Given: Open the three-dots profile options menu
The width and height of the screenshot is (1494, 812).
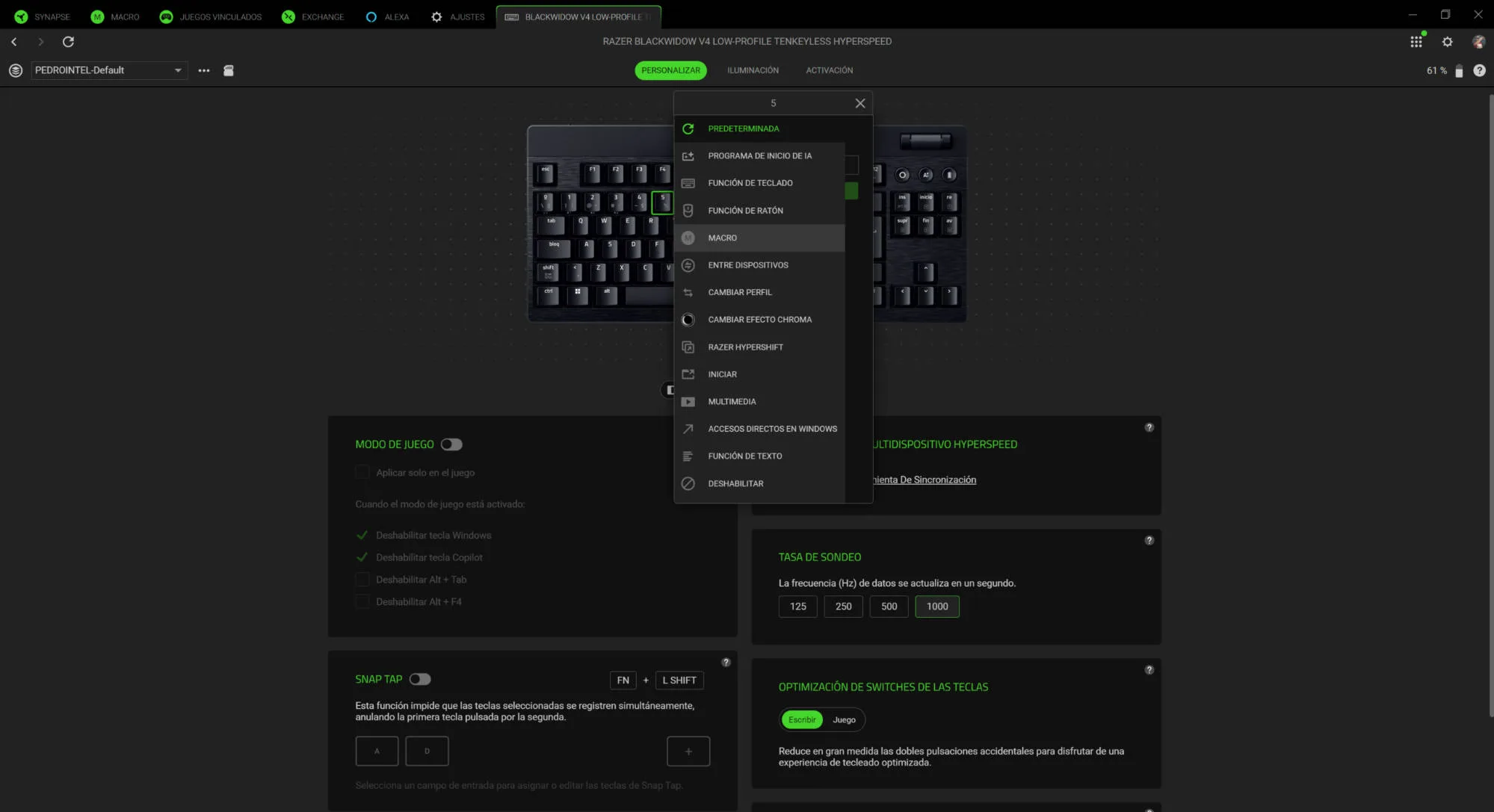Looking at the screenshot, I should (204, 70).
